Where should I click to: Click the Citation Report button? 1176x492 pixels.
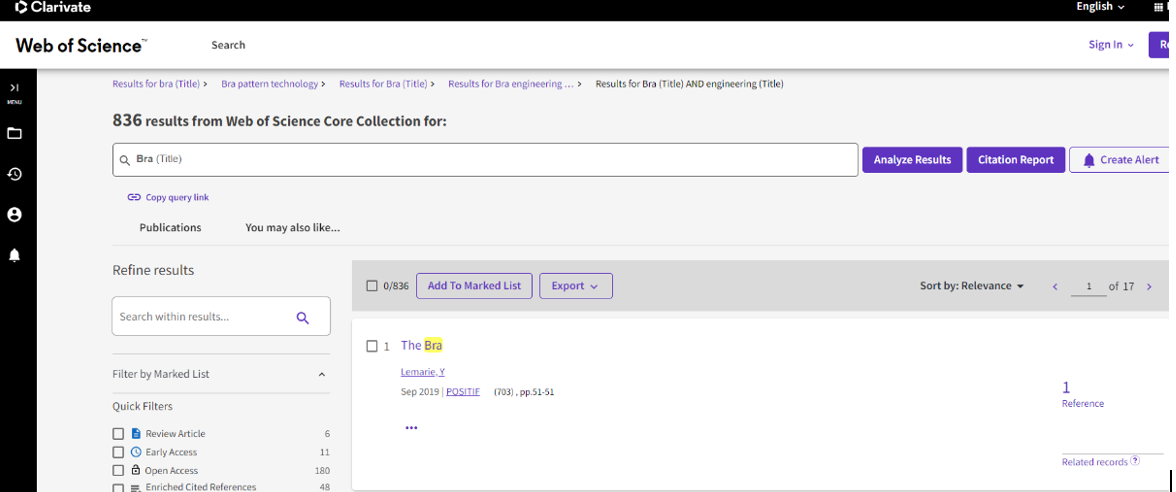[x=1016, y=160]
